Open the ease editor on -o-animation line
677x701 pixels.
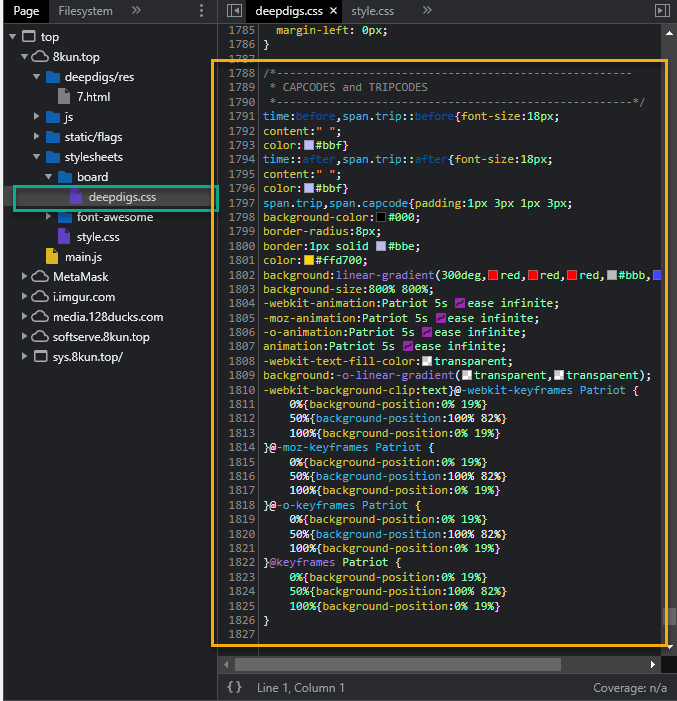coord(427,333)
